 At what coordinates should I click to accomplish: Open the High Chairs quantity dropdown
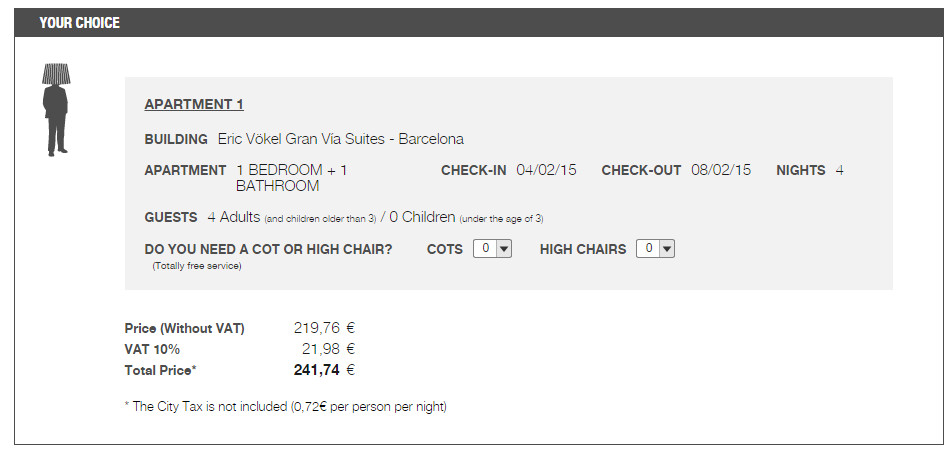click(x=655, y=249)
